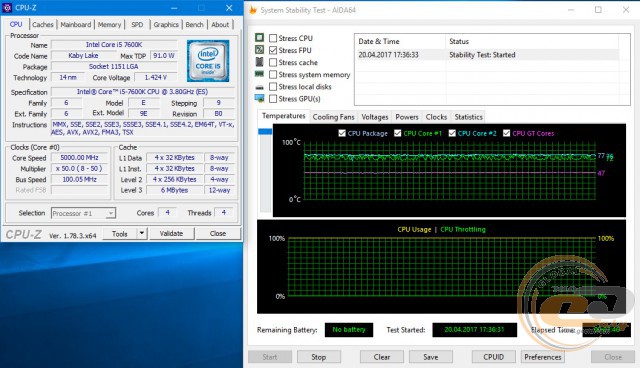640x368 pixels.
Task: Click the Date & Time column header
Action: point(400,41)
